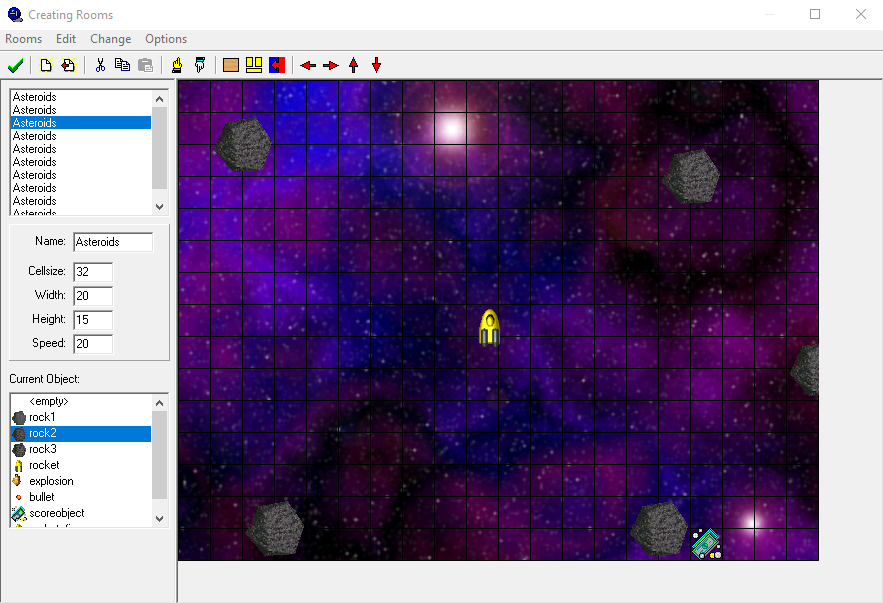
Task: Open the Edit menu
Action: (66, 39)
